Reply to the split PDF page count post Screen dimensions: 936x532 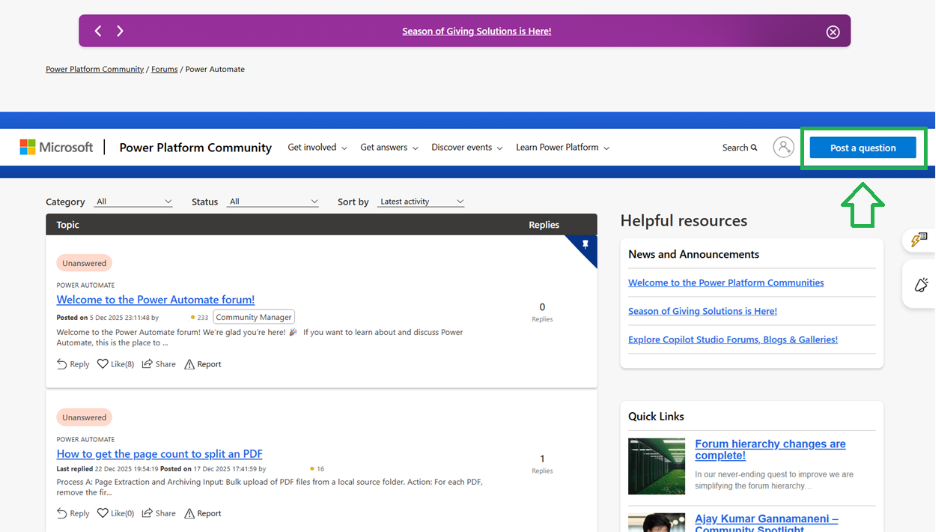click(73, 513)
